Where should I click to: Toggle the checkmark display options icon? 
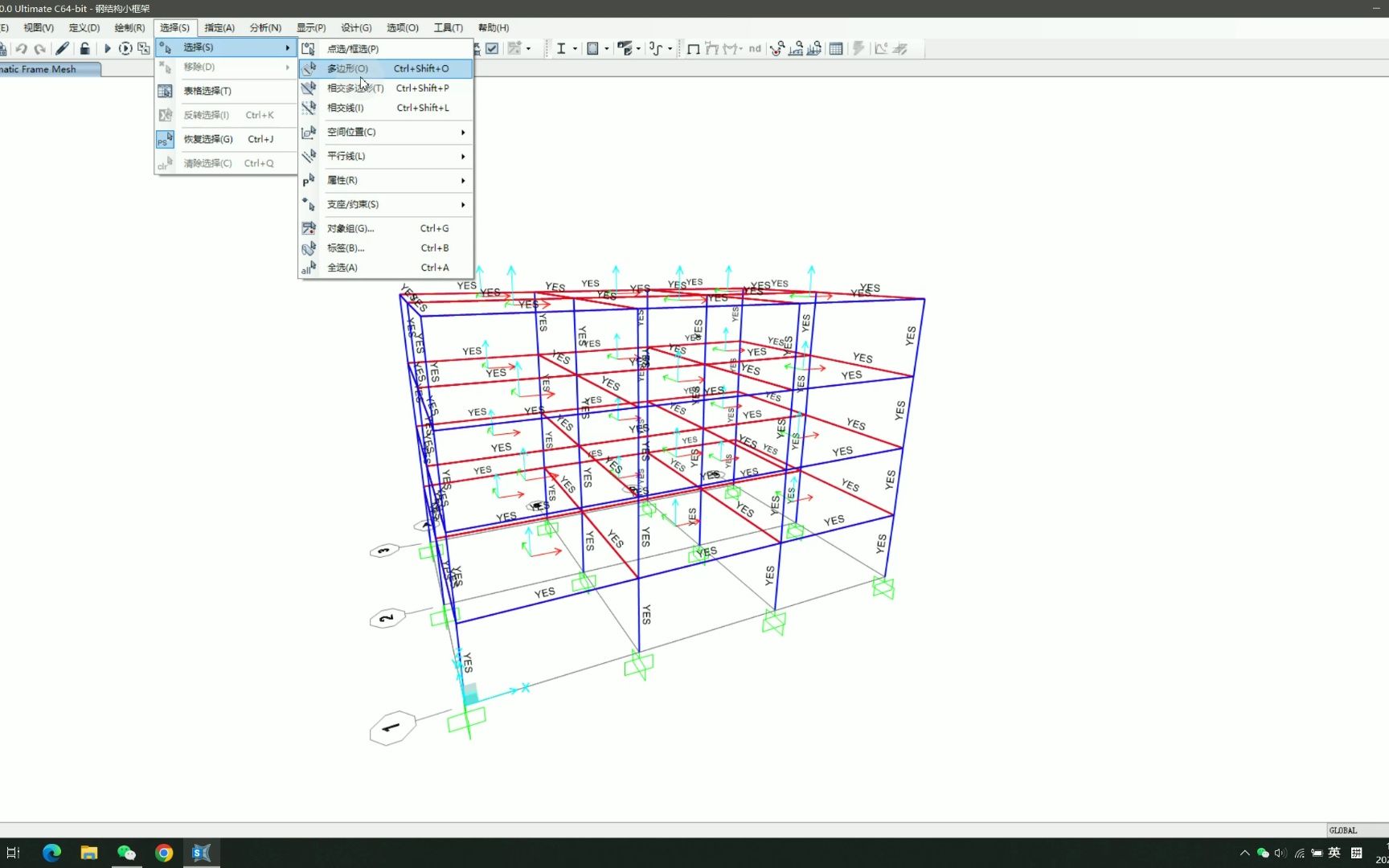coord(492,49)
